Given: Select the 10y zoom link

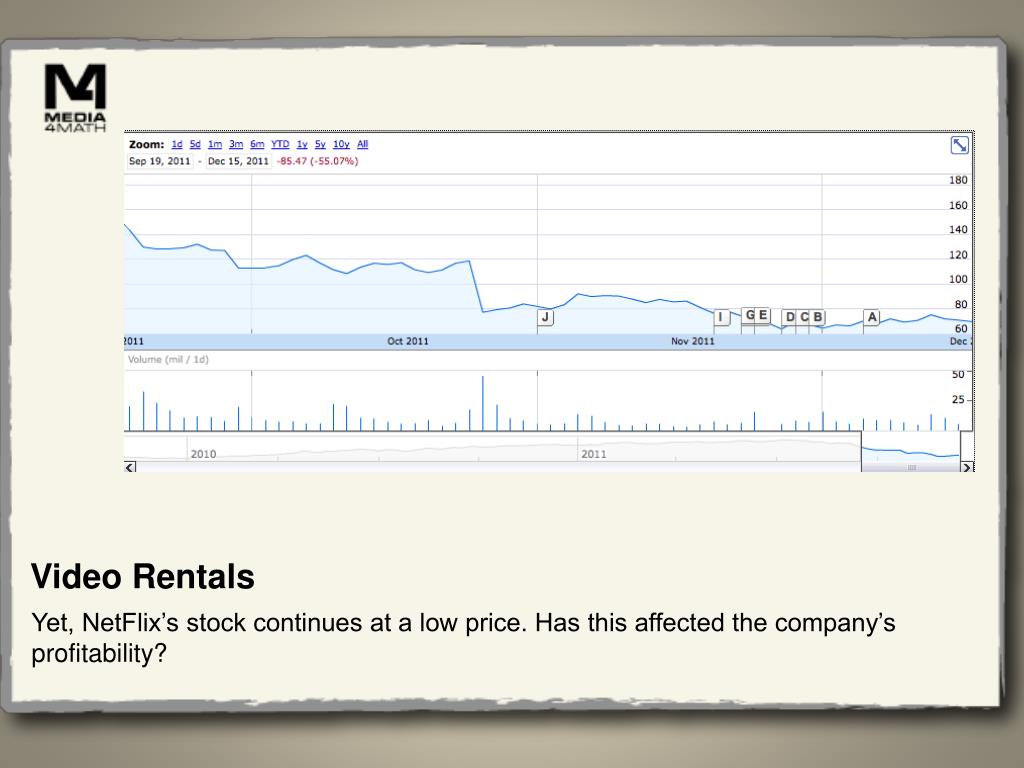Looking at the screenshot, I should [x=341, y=144].
